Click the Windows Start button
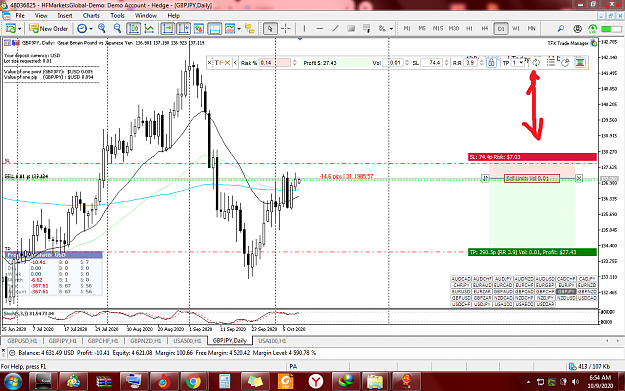 coord(13,382)
